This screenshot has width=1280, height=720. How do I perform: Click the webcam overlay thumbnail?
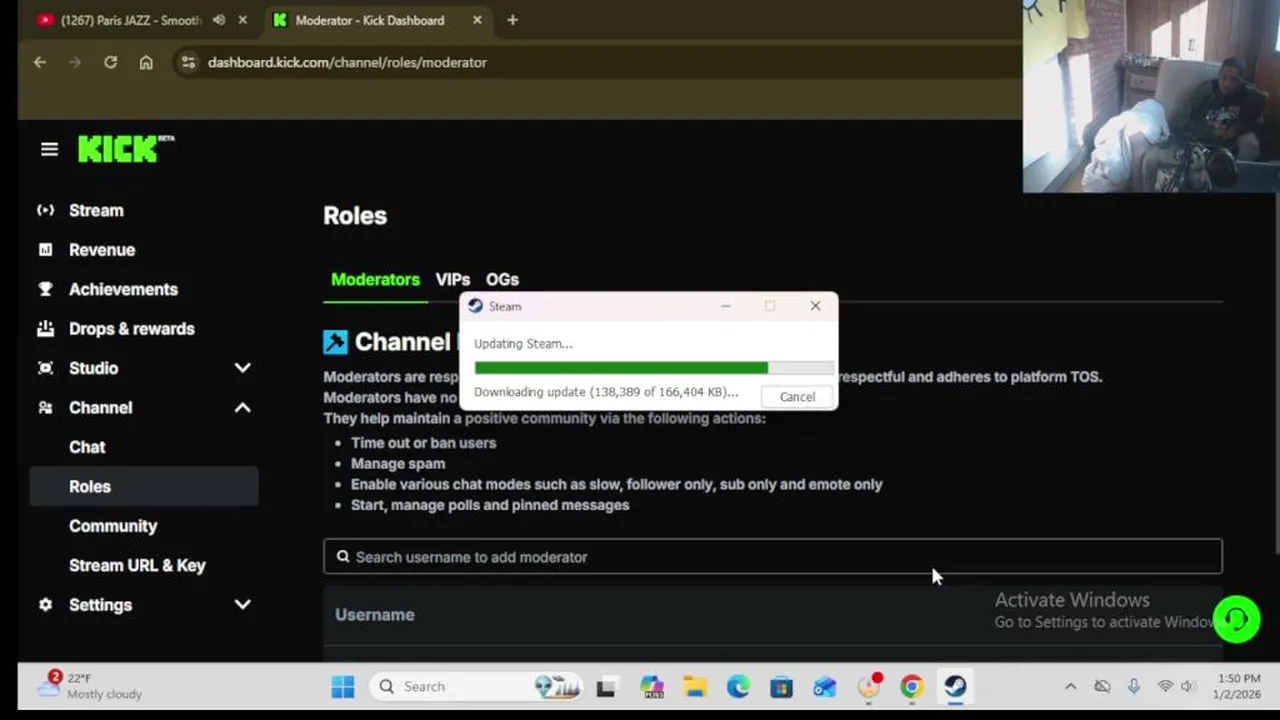point(1151,96)
